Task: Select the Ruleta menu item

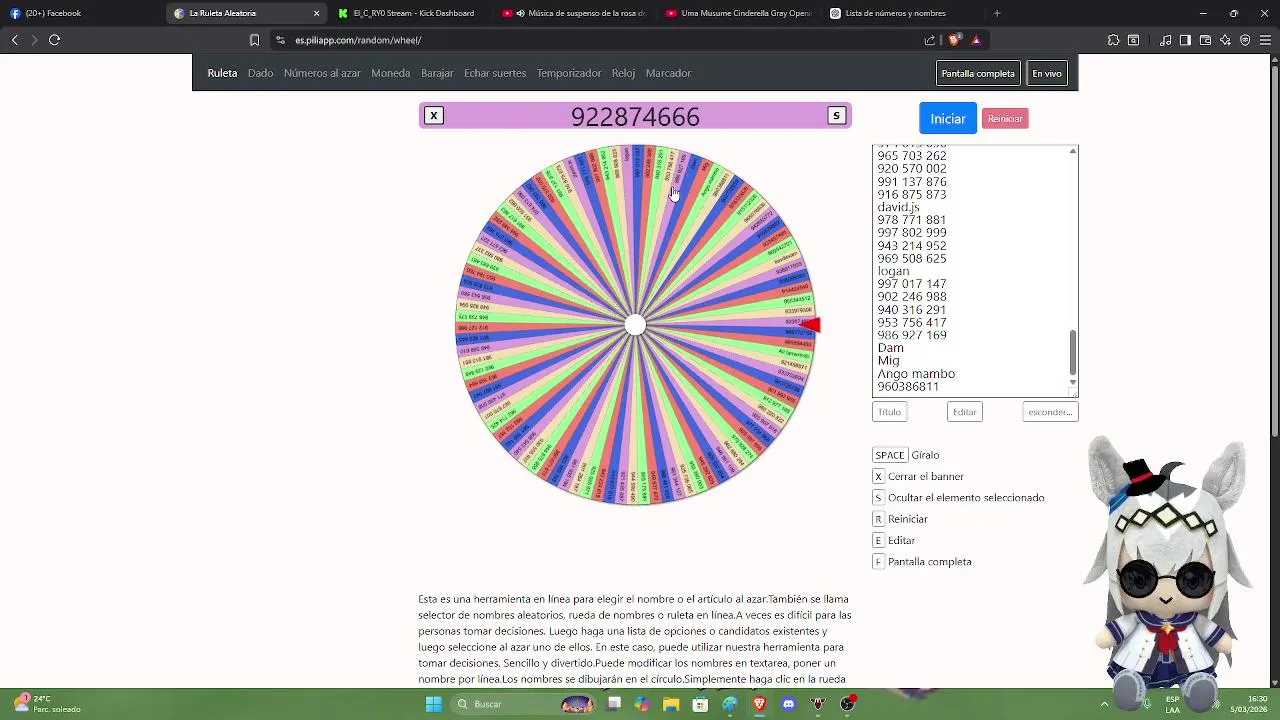Action: pos(222,73)
